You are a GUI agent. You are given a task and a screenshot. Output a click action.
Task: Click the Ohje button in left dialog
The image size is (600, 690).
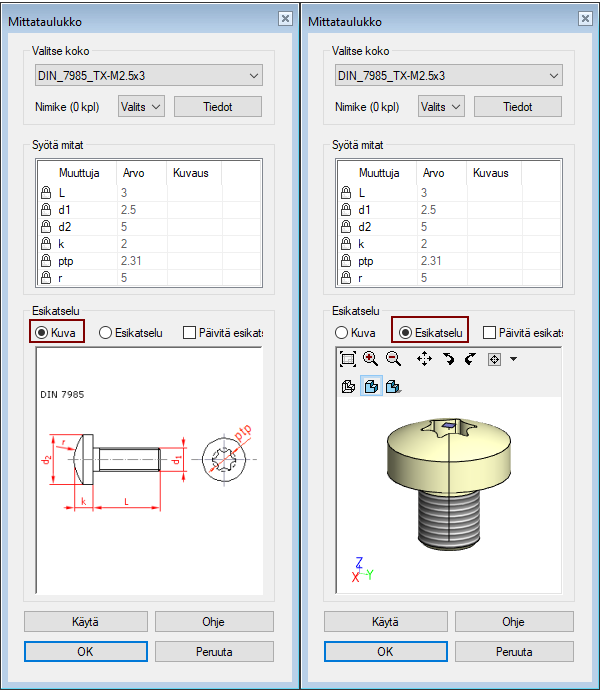point(213,621)
